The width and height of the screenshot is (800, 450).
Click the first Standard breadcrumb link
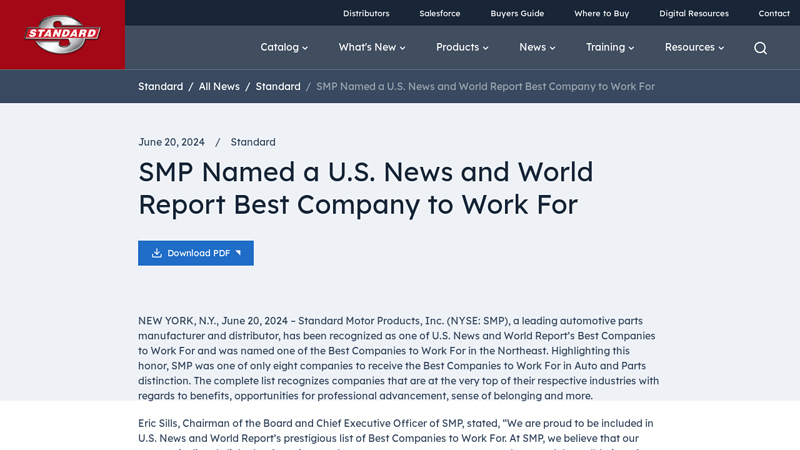[161, 86]
